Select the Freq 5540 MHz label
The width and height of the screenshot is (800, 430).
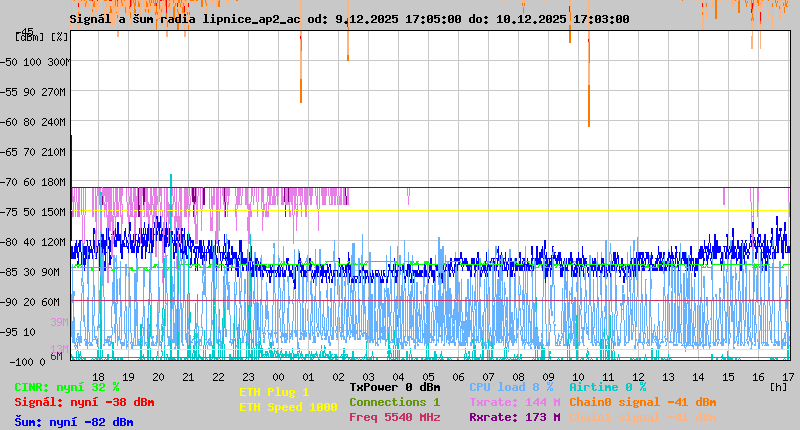point(394,417)
